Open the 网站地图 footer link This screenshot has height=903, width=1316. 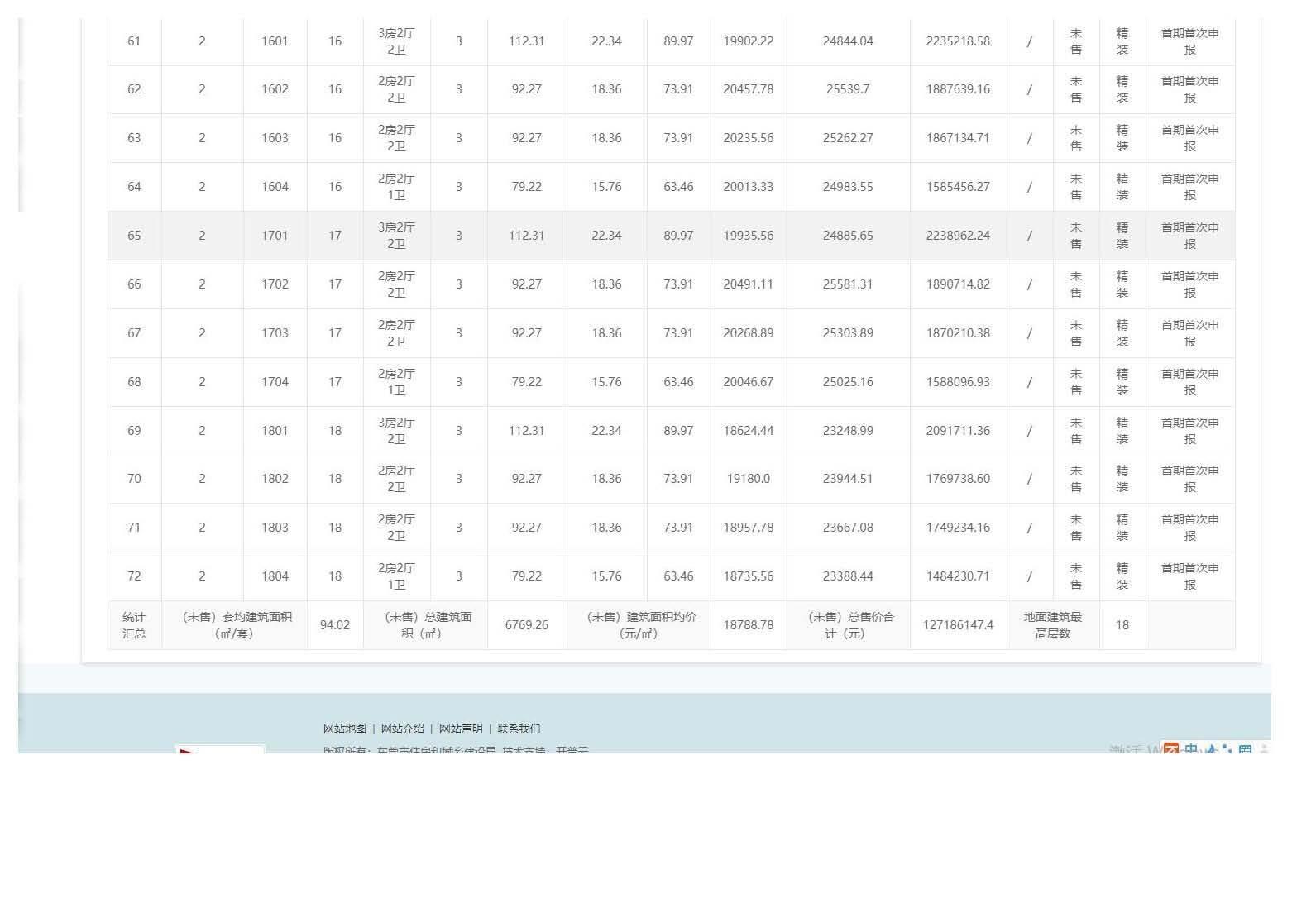point(344,729)
